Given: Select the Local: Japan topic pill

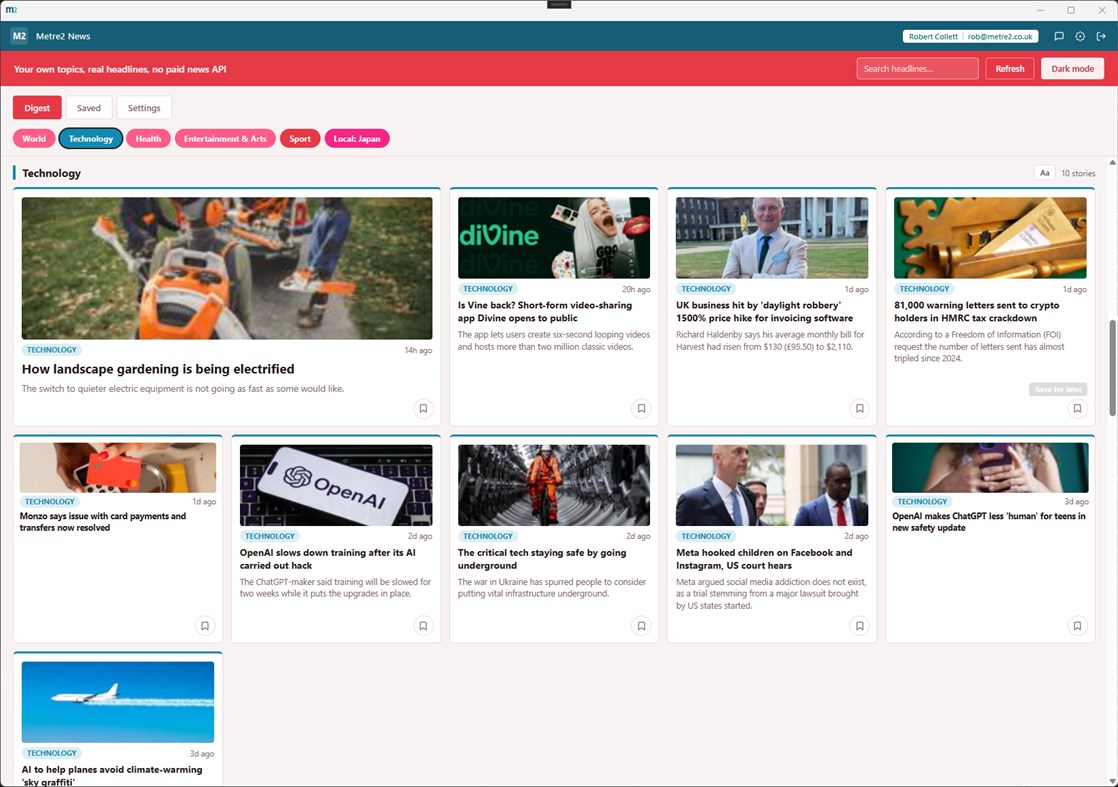Looking at the screenshot, I should click(x=357, y=138).
